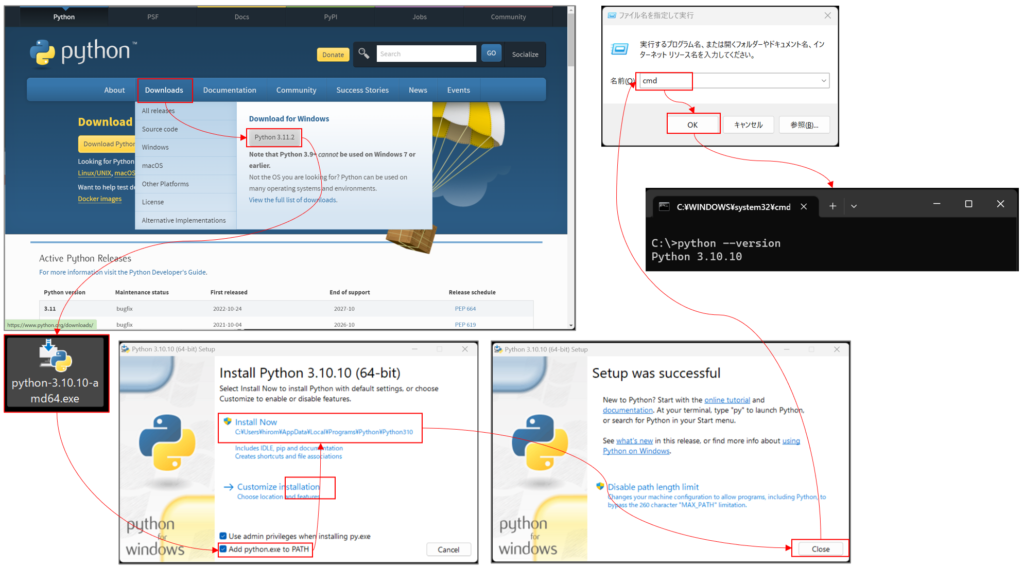
Task: Click the yellow Donate button
Action: point(333,55)
